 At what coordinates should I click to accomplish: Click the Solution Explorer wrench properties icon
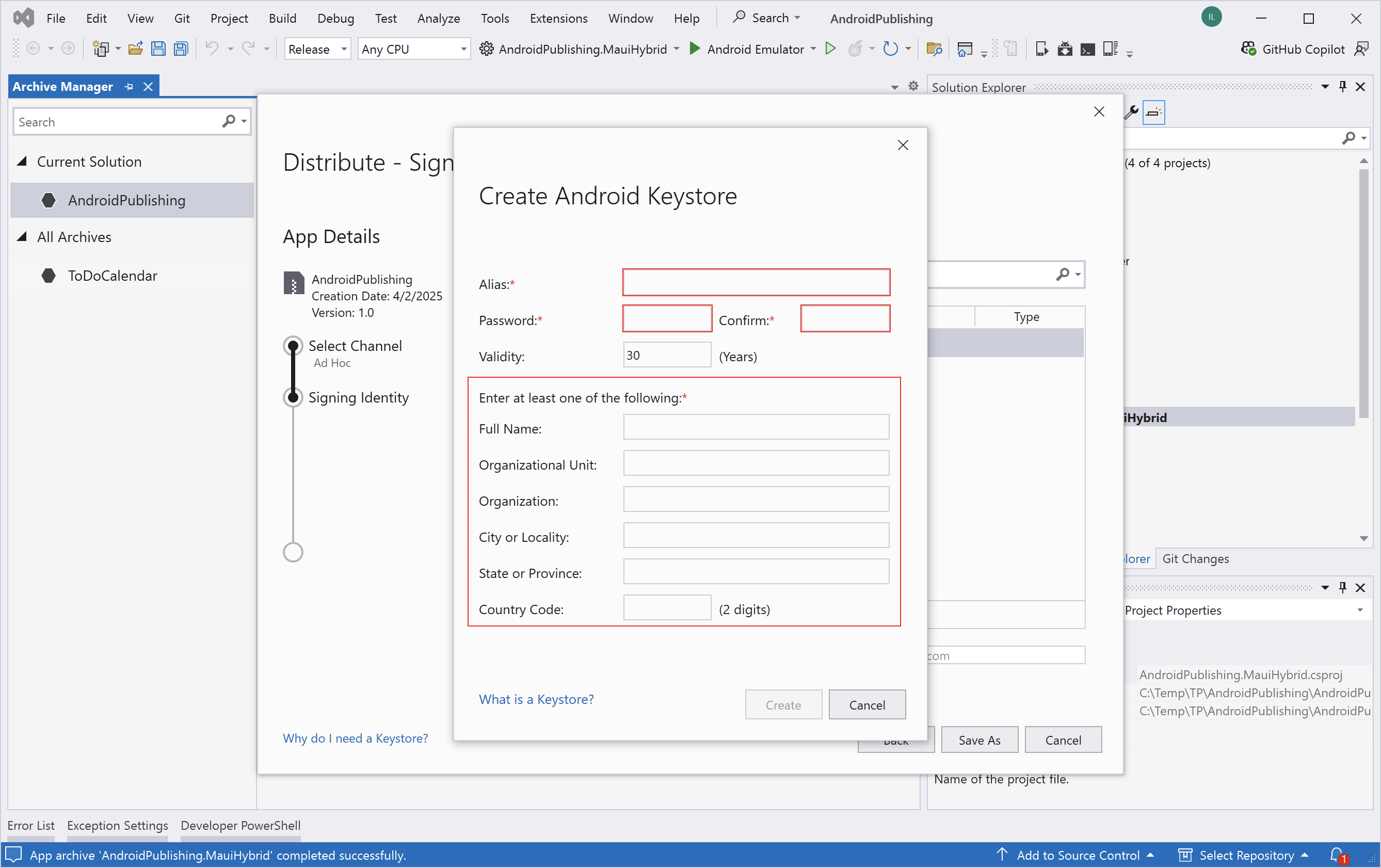1132,112
